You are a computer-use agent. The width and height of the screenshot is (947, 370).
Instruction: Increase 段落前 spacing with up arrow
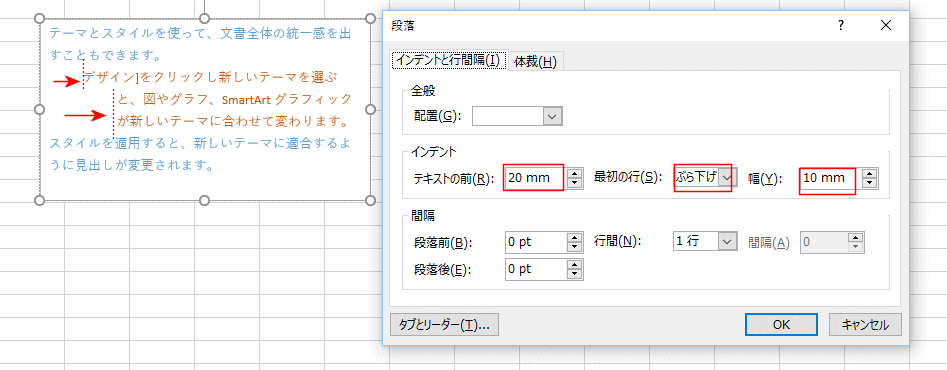coord(574,237)
